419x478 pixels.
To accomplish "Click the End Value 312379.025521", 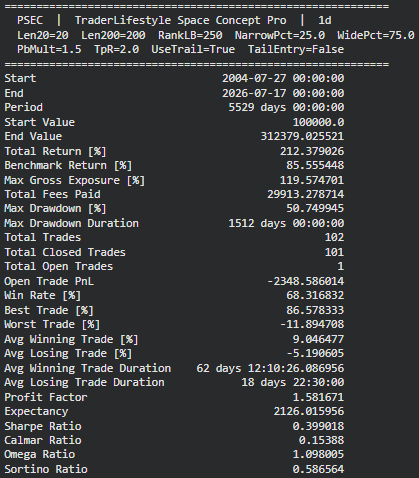I will point(302,136).
